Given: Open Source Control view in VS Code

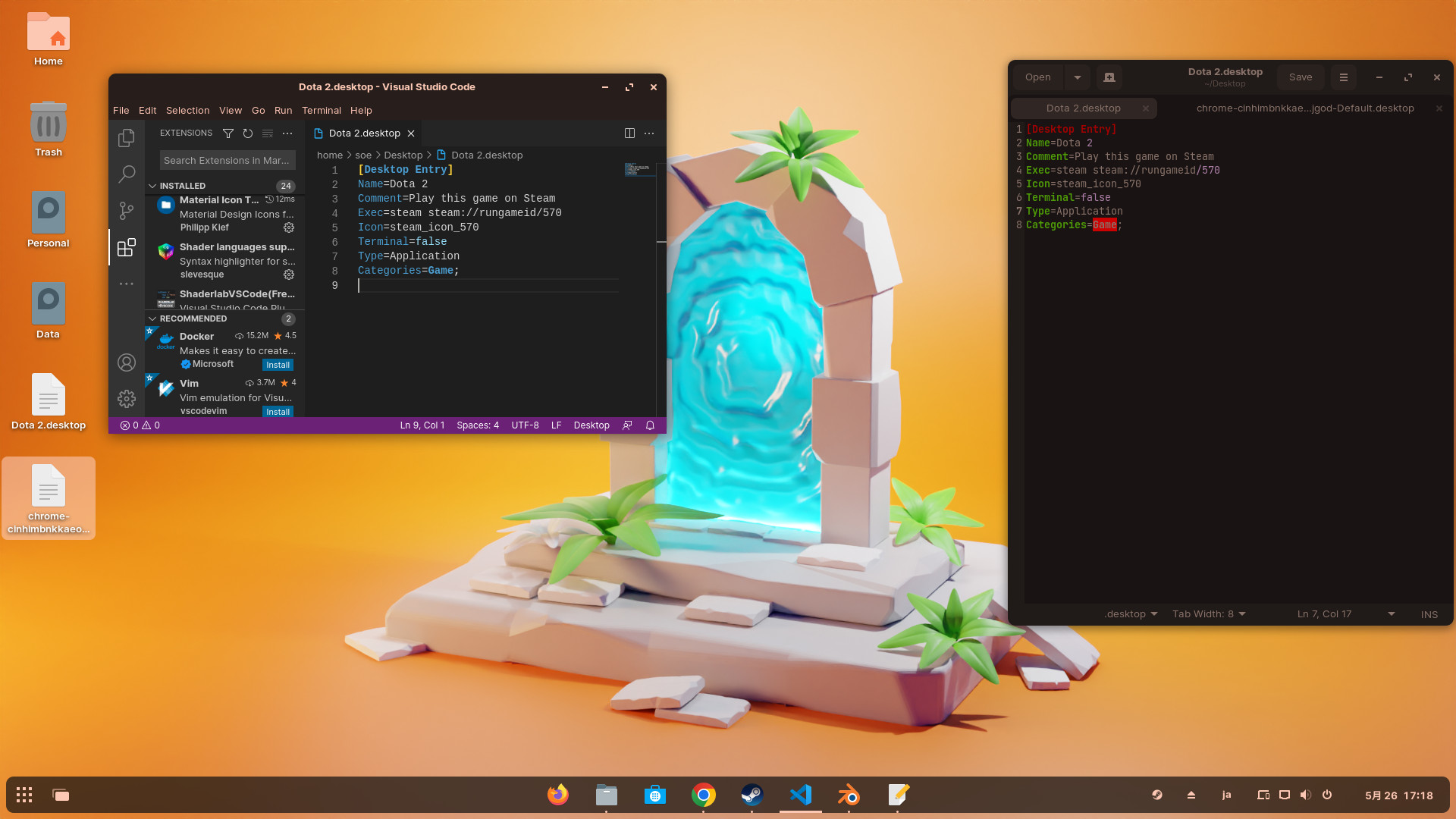Looking at the screenshot, I should (x=127, y=211).
